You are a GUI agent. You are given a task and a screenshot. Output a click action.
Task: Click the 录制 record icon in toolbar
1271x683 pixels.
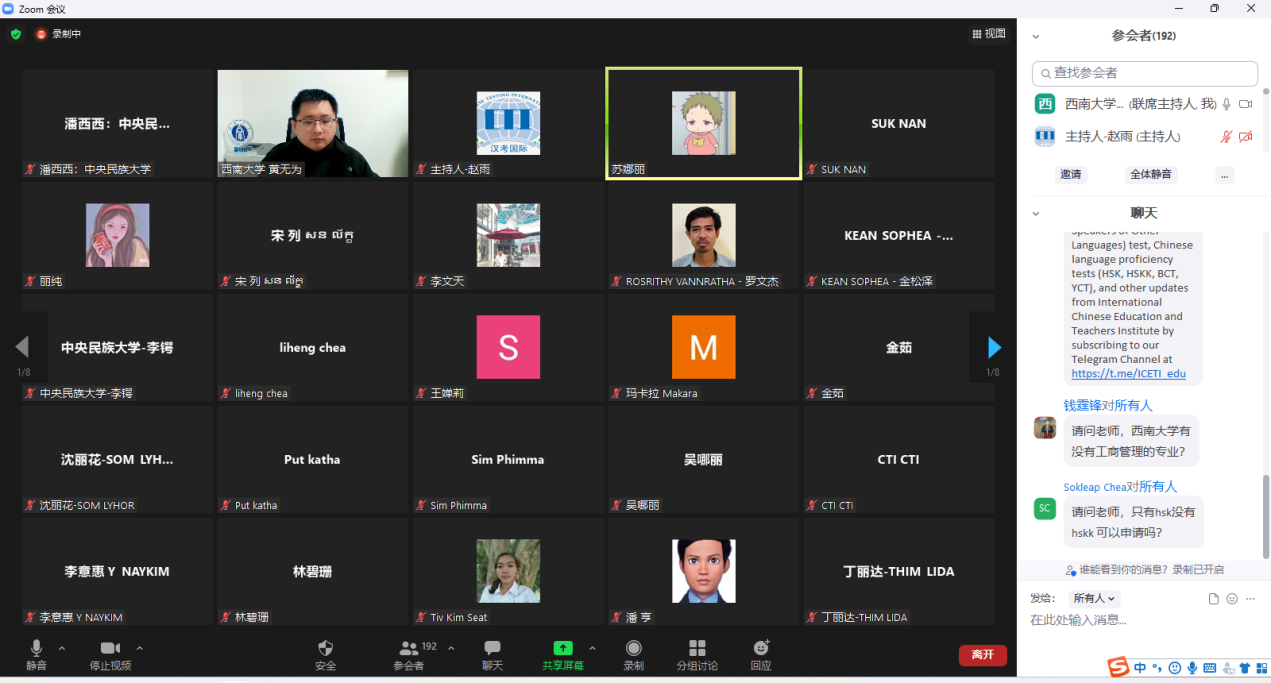tap(633, 649)
